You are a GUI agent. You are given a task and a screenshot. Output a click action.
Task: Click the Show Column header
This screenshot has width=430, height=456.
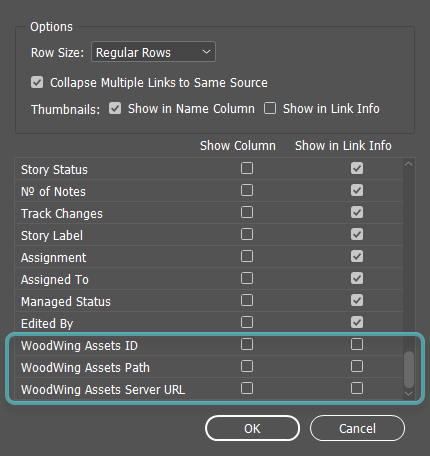[x=238, y=146]
